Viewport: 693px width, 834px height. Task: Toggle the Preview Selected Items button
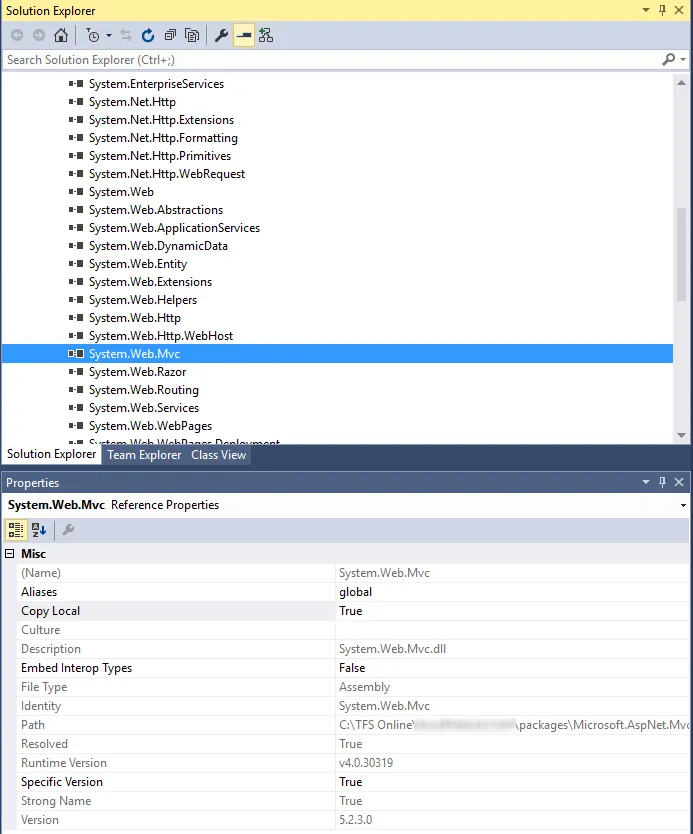point(244,36)
